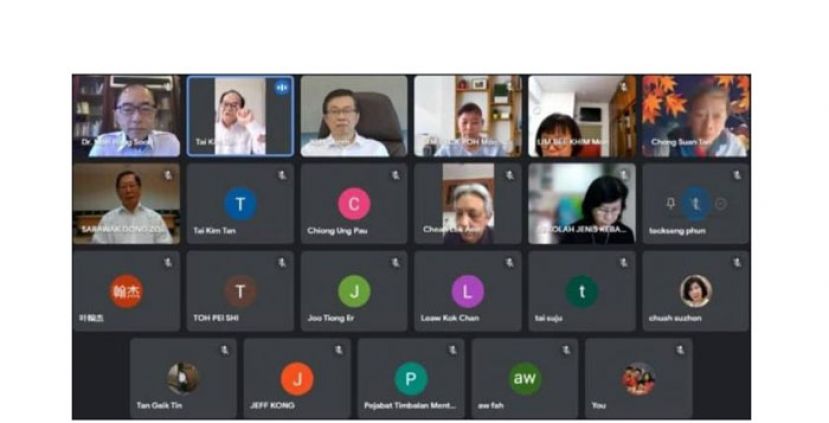Image resolution: width=829 pixels, height=423 pixels.
Task: Click the muted mic icon on Loaw Kok Chan's tile
Action: click(x=510, y=263)
